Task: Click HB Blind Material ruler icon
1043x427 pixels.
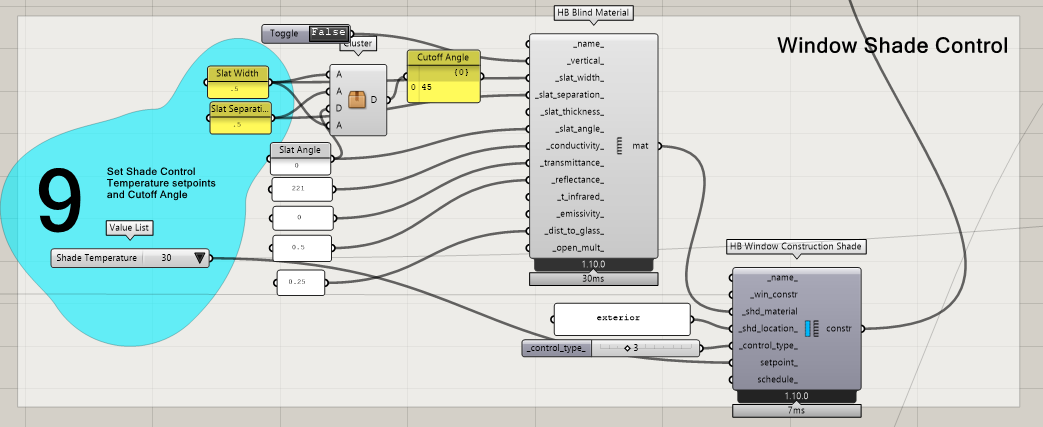Action: coord(619,146)
